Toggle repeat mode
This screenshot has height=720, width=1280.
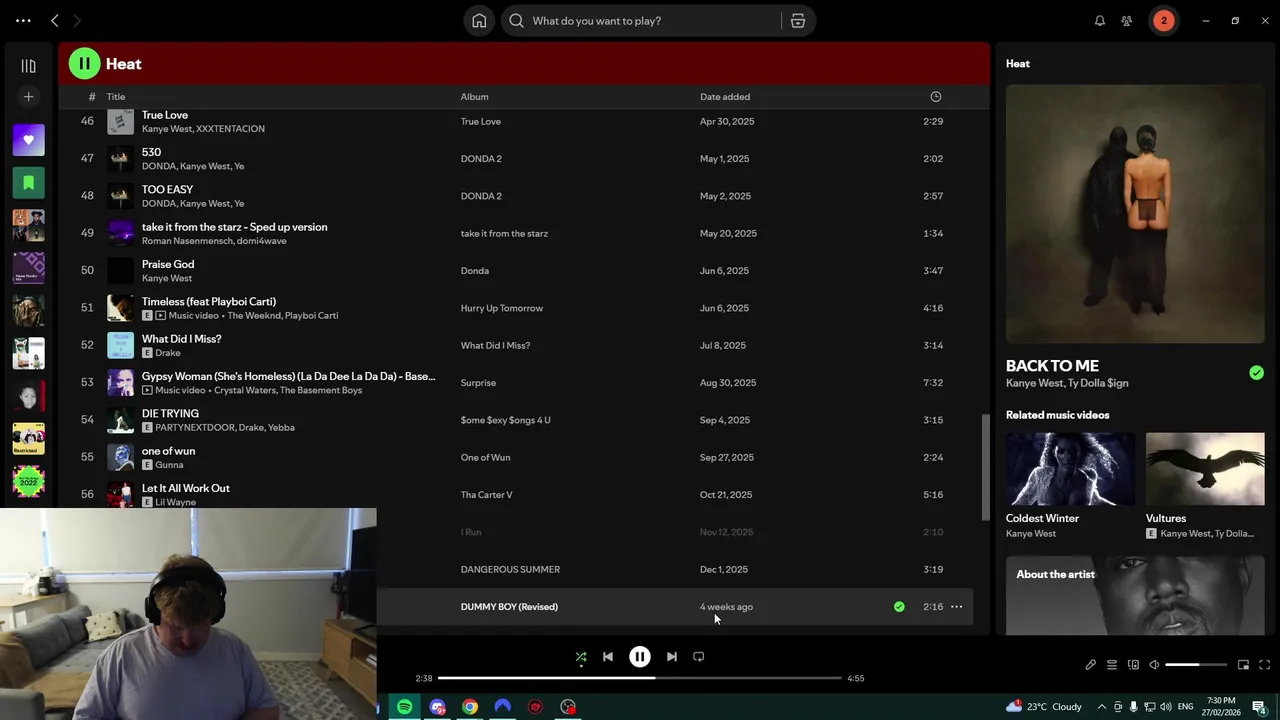coord(699,657)
